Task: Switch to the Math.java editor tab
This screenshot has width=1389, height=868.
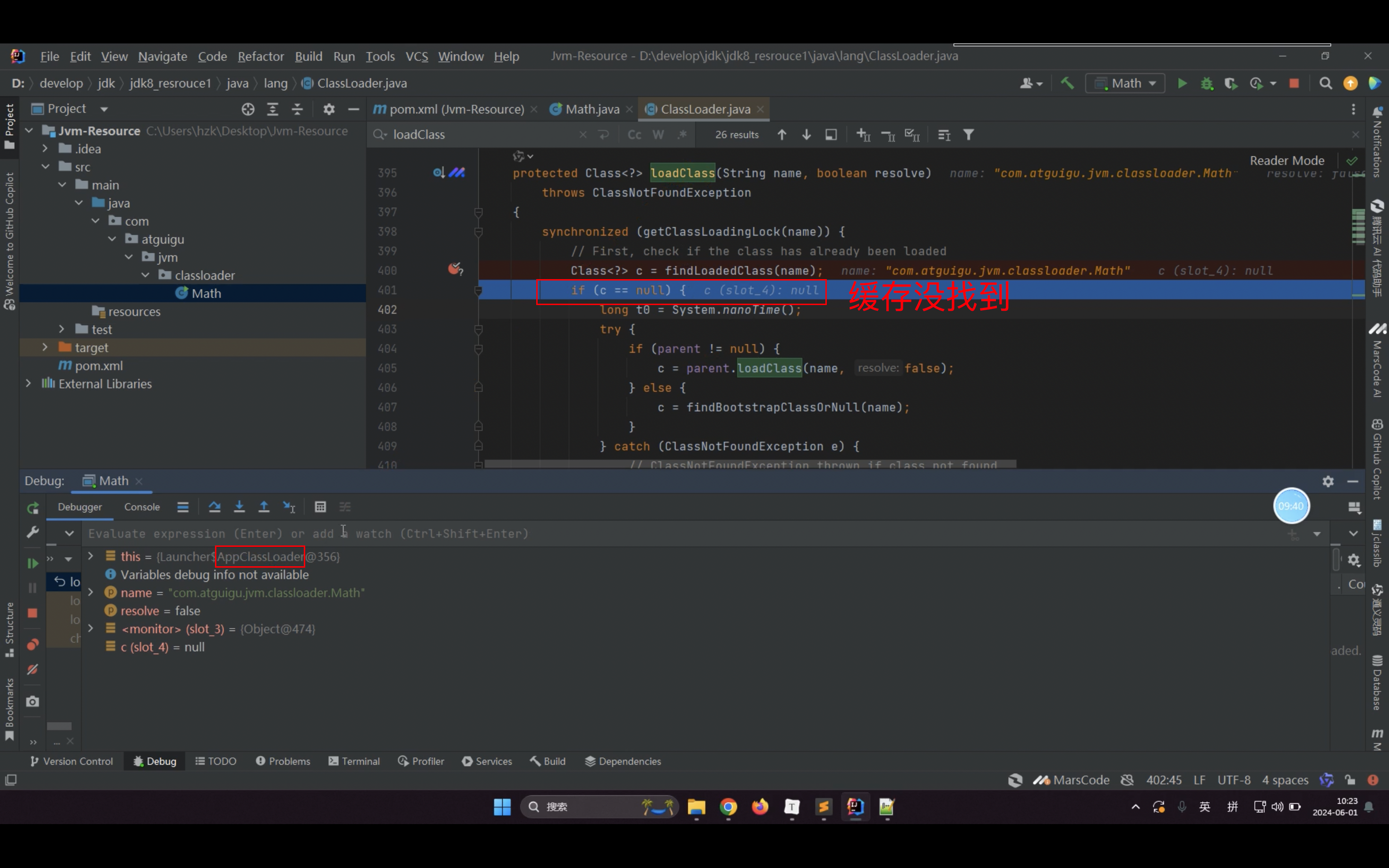Action: (592, 109)
